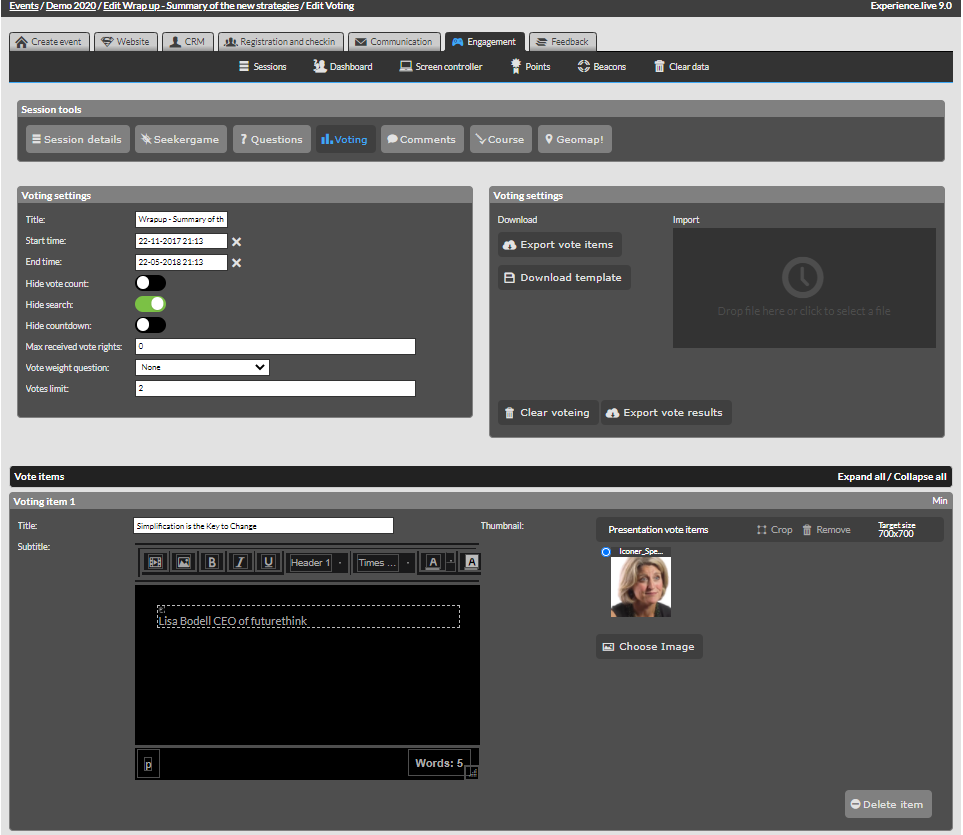Disable the Hide search toggle

point(151,304)
